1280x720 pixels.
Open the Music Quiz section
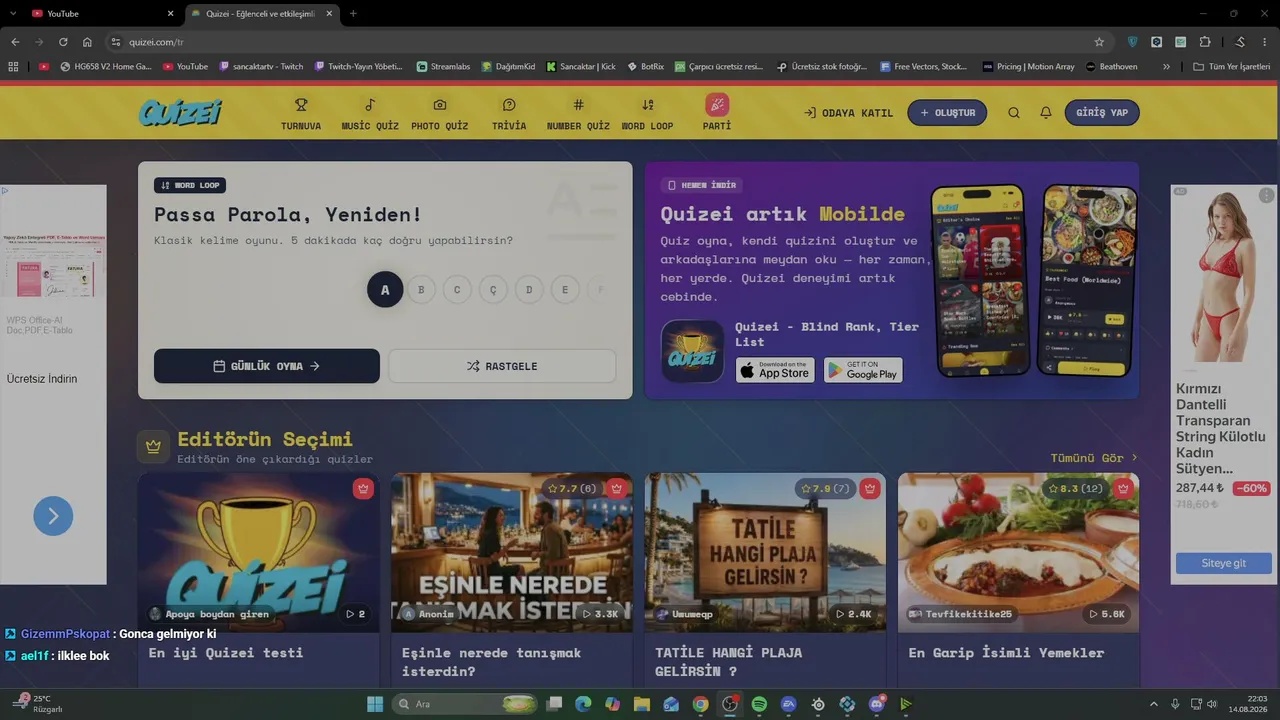[x=370, y=113]
